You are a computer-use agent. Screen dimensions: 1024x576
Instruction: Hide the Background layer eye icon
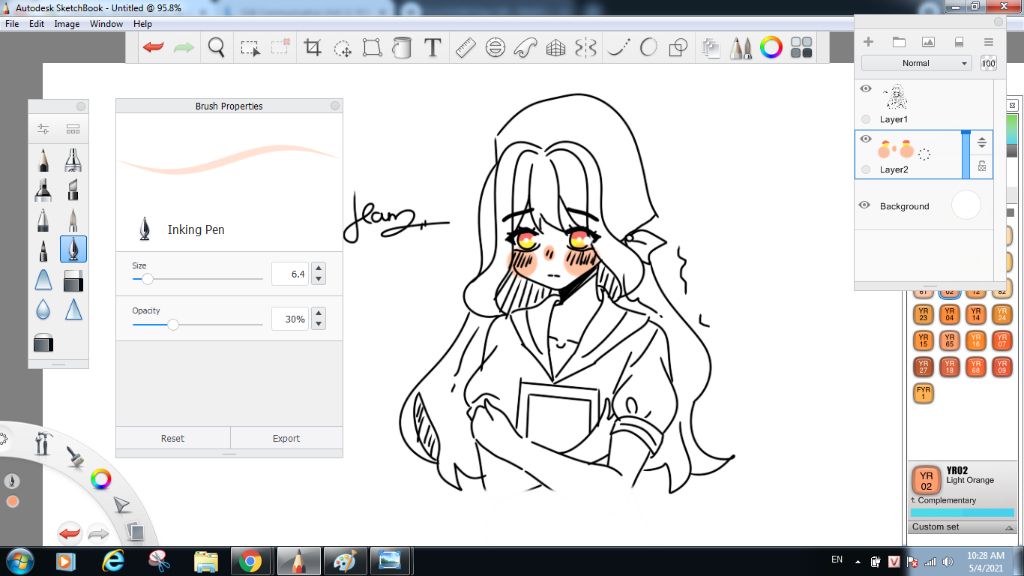(865, 205)
